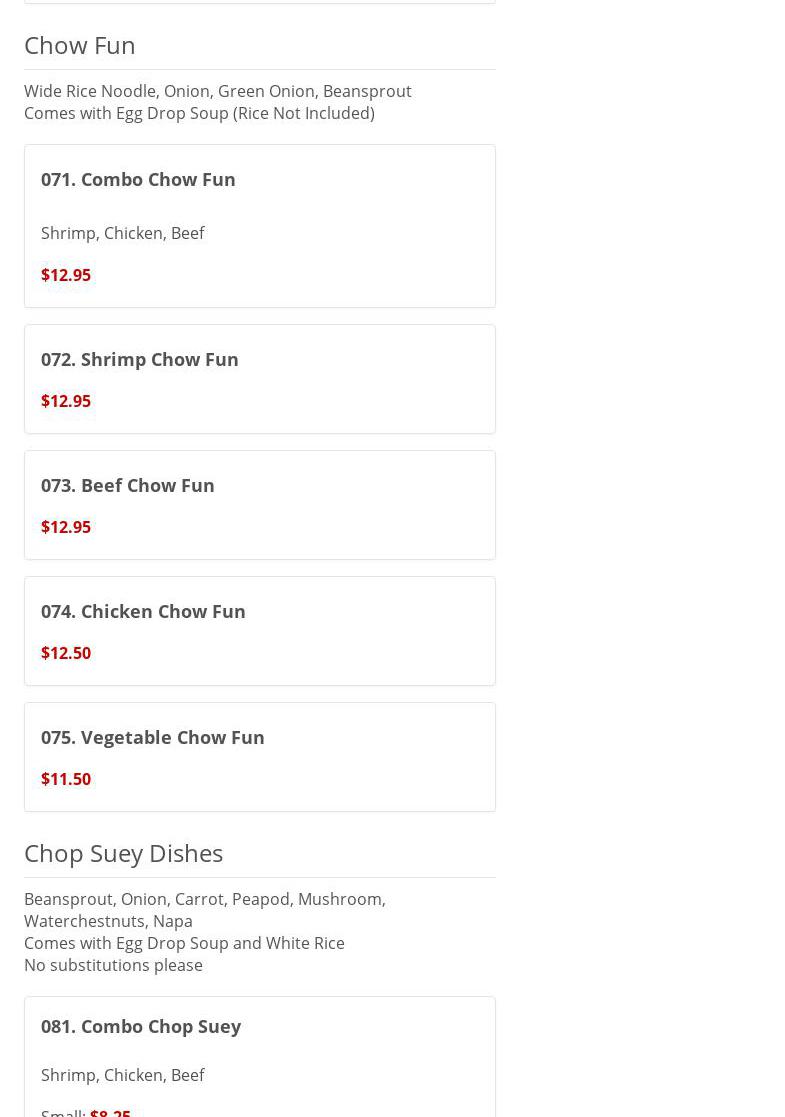785x1117 pixels.
Task: Open the 071. Combo Chow Fun item
Action: 138,179
